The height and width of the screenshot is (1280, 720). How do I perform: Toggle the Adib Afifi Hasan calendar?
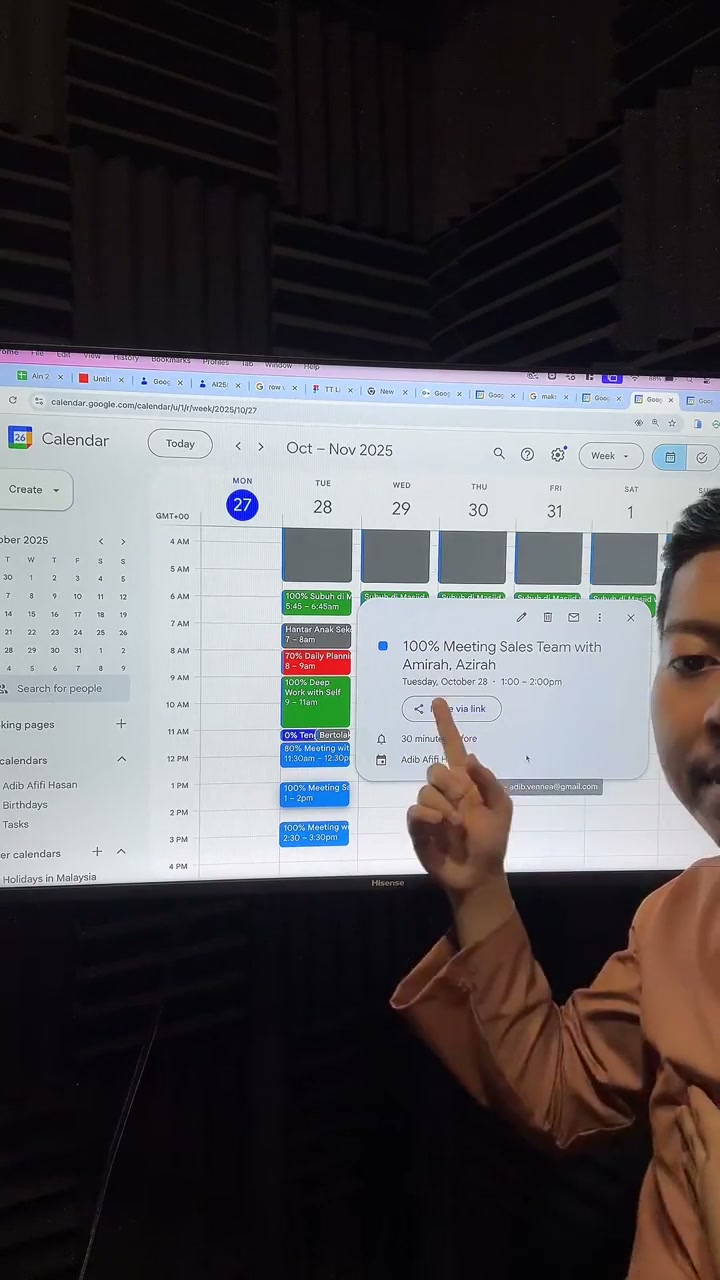[39, 785]
